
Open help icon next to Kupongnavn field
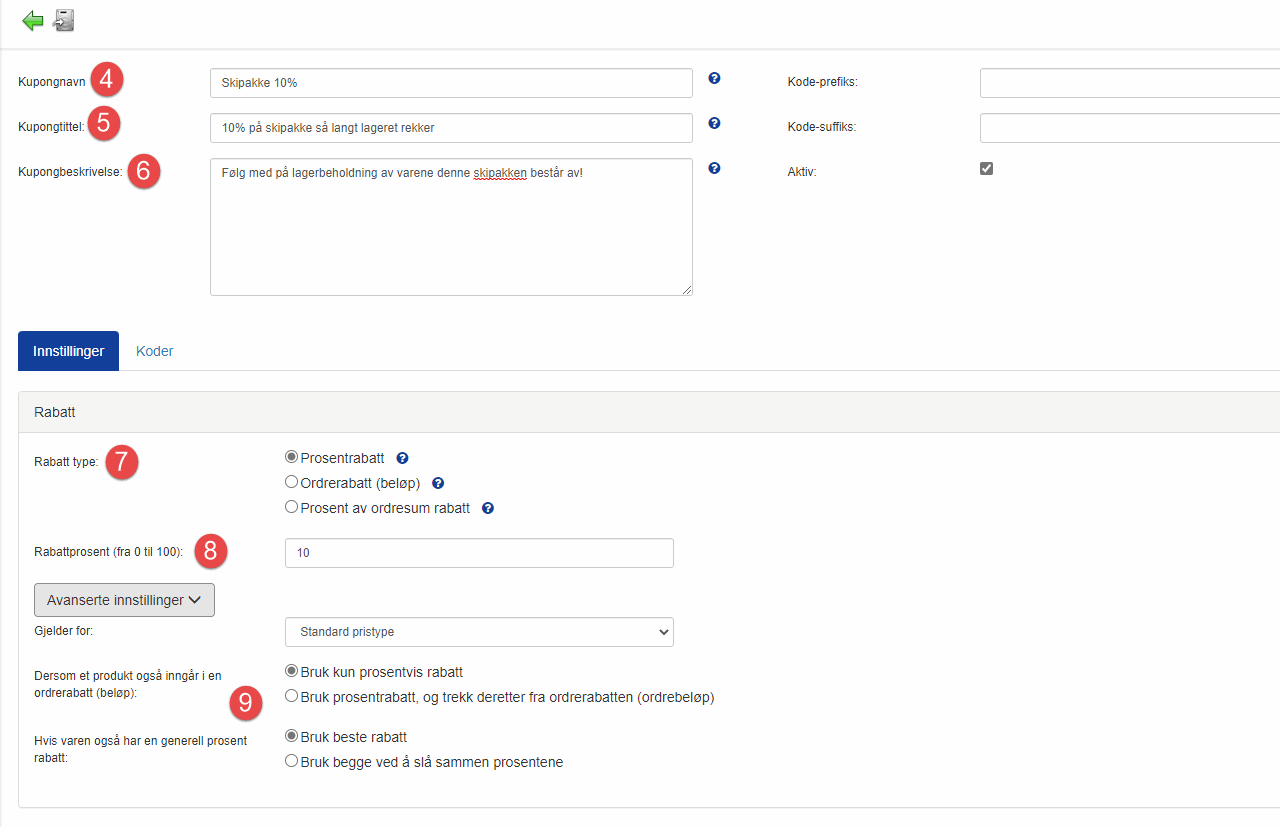click(x=714, y=78)
